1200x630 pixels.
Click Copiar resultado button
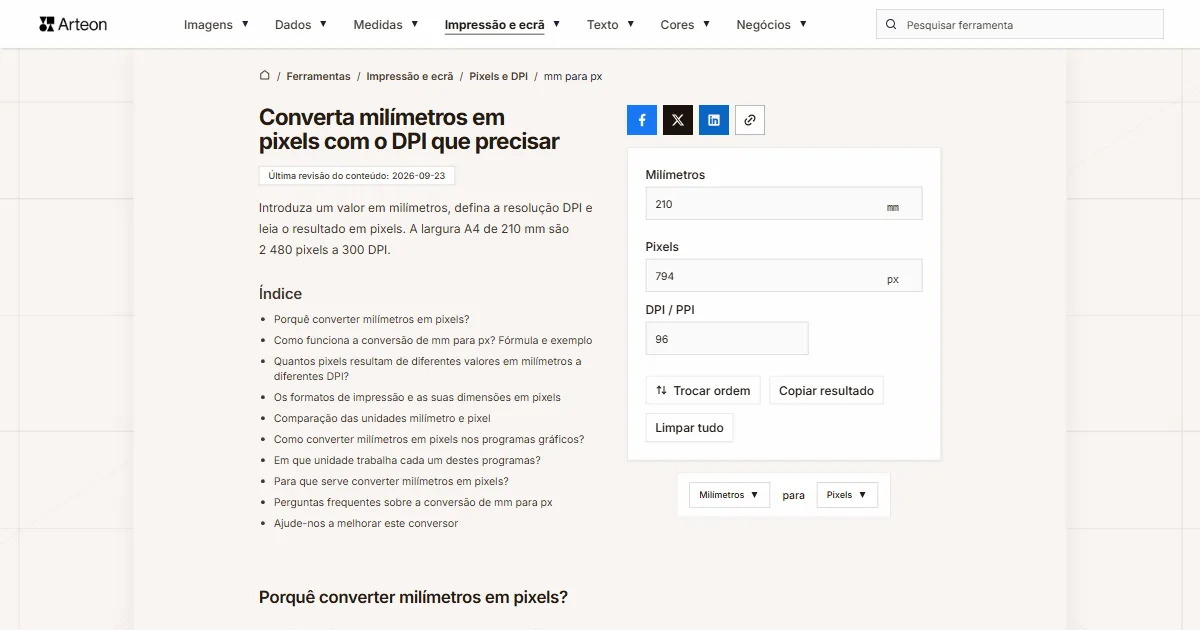(826, 391)
